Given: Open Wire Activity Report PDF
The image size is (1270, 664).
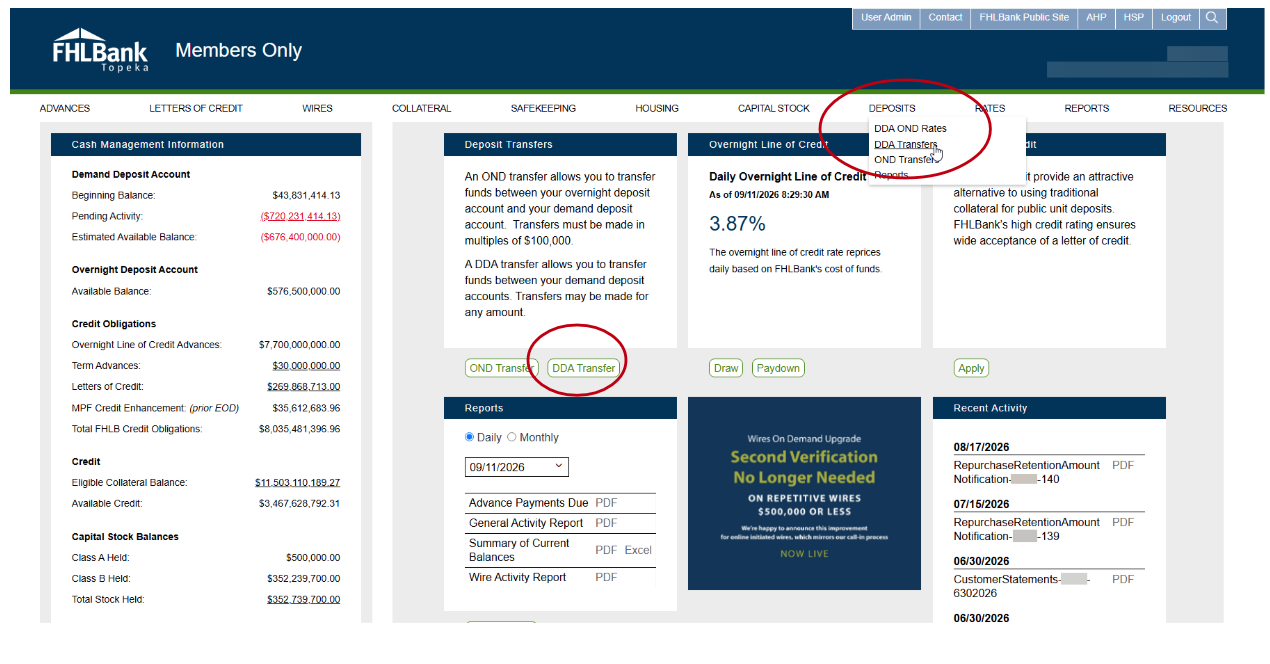Looking at the screenshot, I should coord(606,577).
